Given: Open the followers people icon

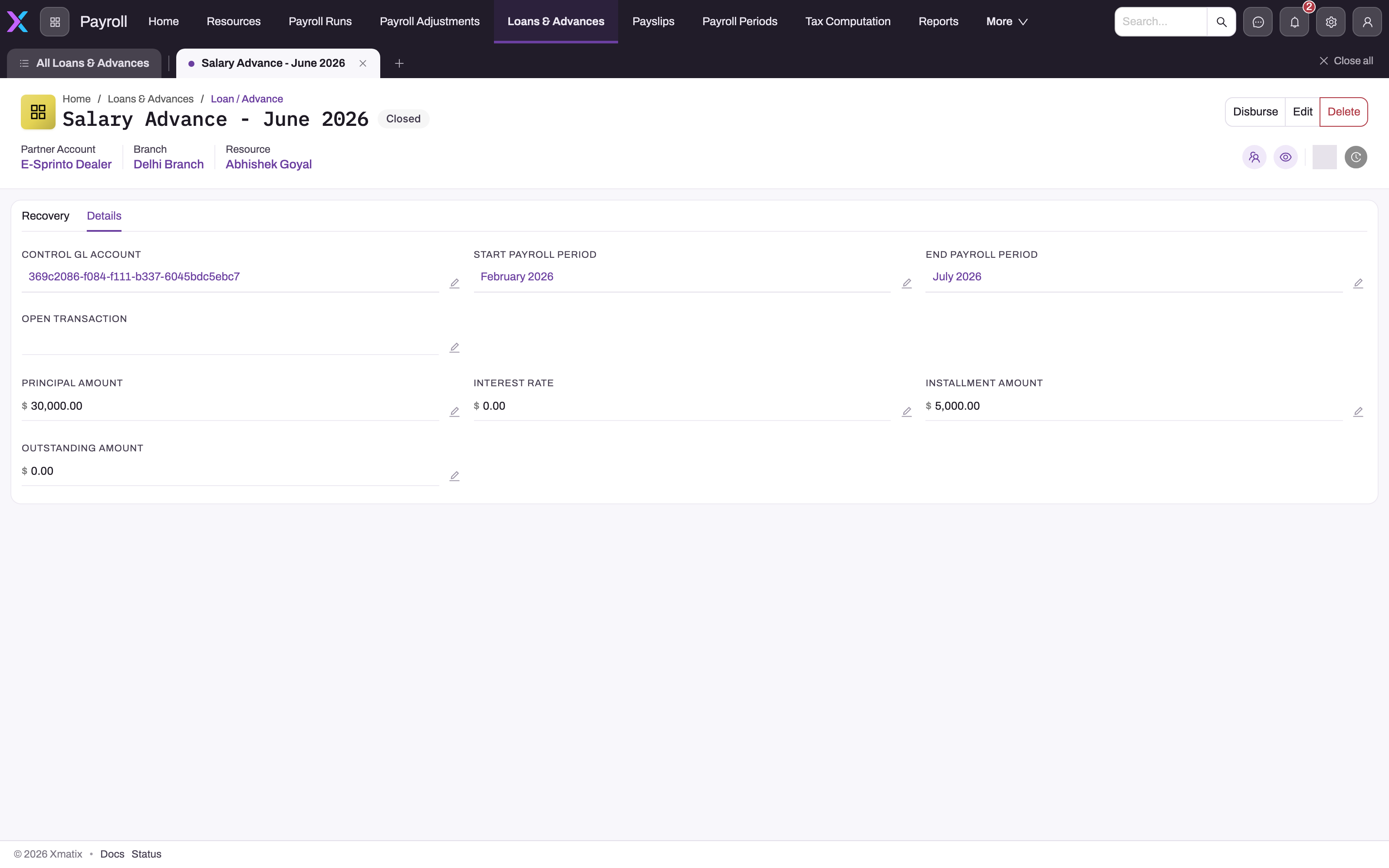Looking at the screenshot, I should [x=1254, y=157].
